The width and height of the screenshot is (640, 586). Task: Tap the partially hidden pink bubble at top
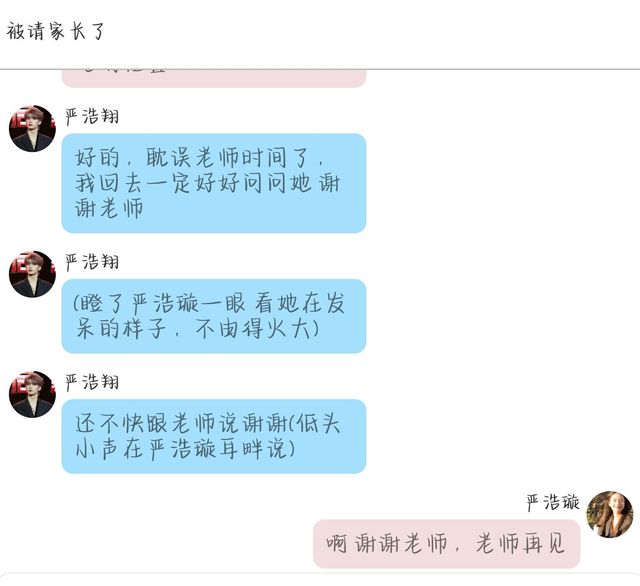pos(214,78)
